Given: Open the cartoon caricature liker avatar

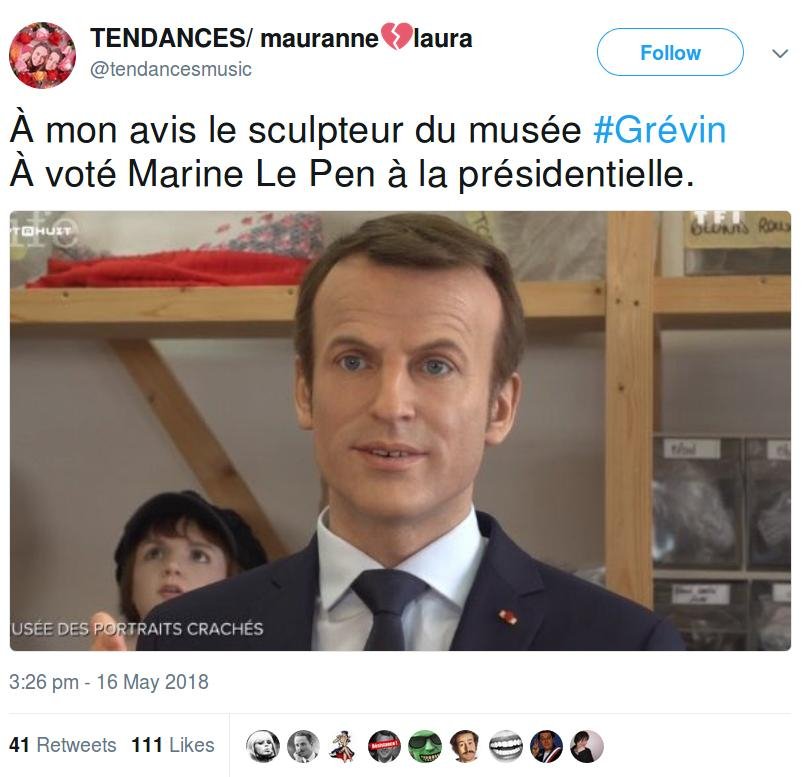Looking at the screenshot, I should pos(344,746).
